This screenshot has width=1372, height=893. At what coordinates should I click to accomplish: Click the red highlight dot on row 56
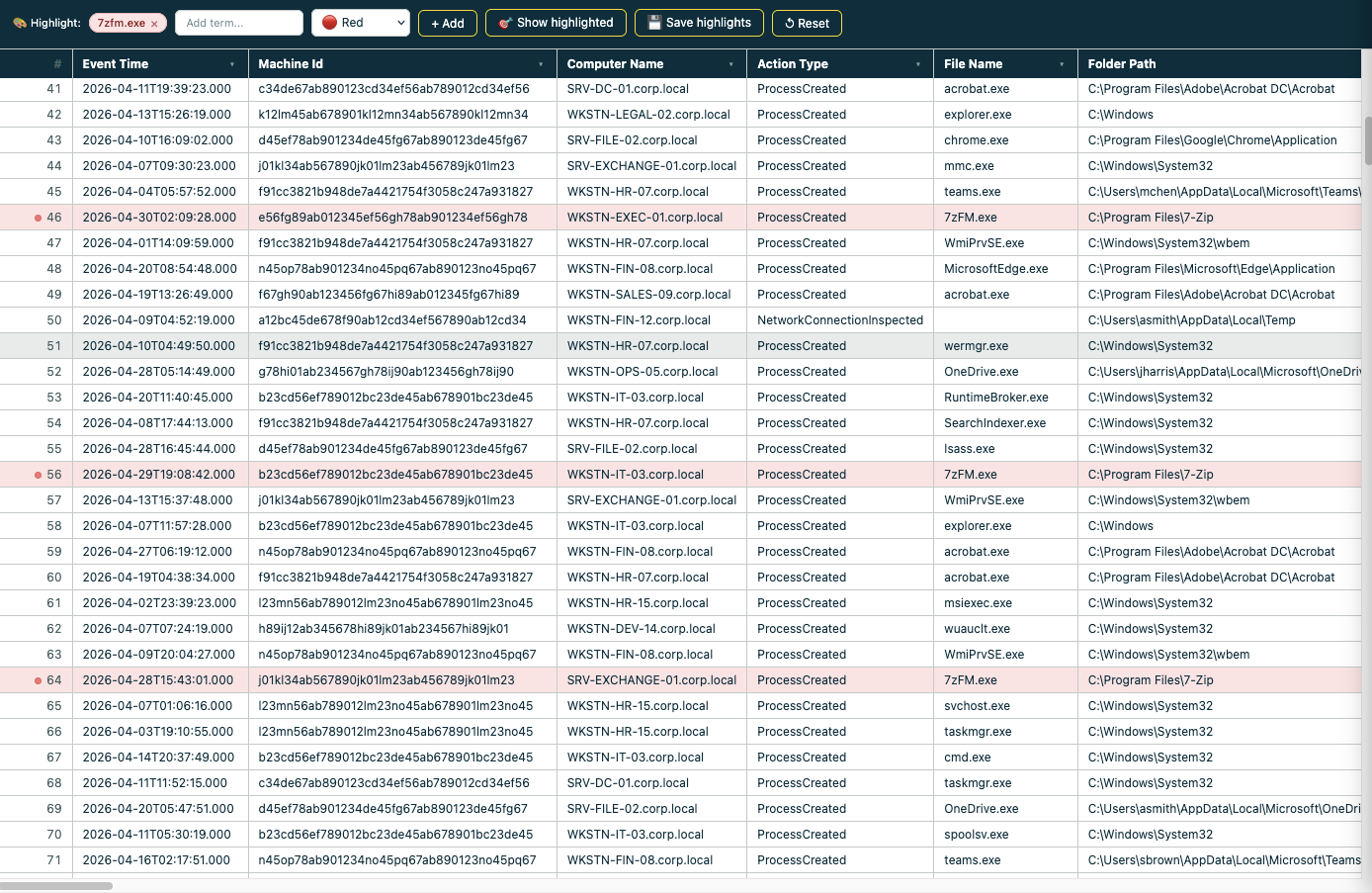(x=38, y=475)
